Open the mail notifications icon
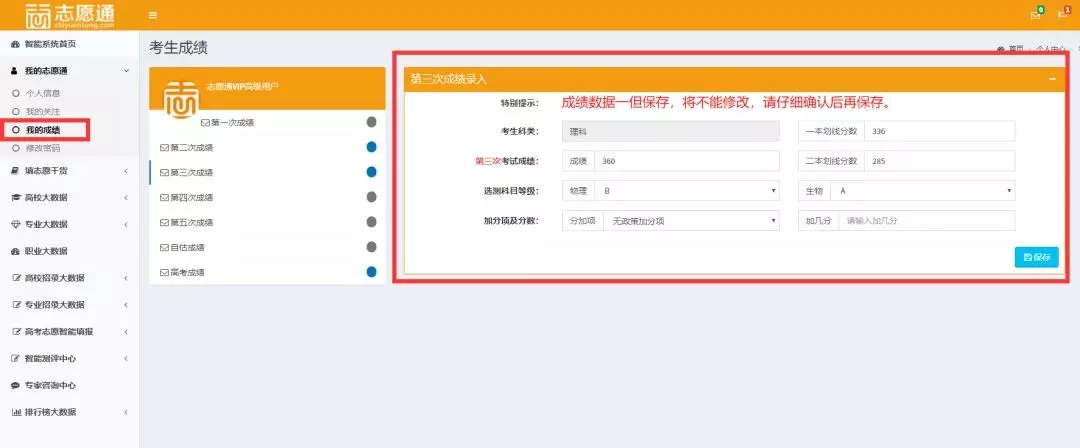 click(x=1035, y=15)
